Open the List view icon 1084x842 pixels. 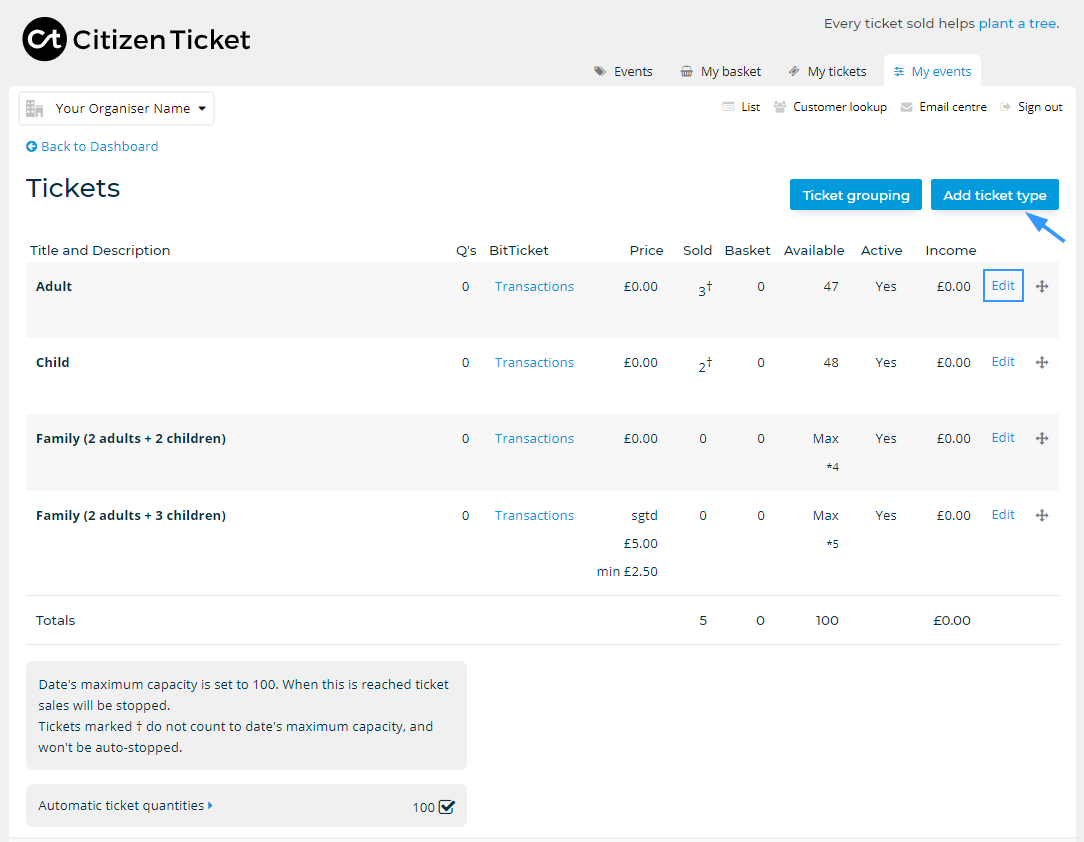(728, 106)
